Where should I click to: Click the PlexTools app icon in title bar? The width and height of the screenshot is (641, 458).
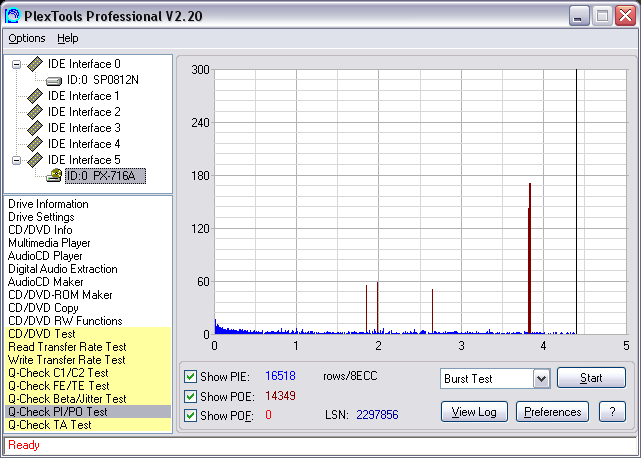click(x=13, y=16)
